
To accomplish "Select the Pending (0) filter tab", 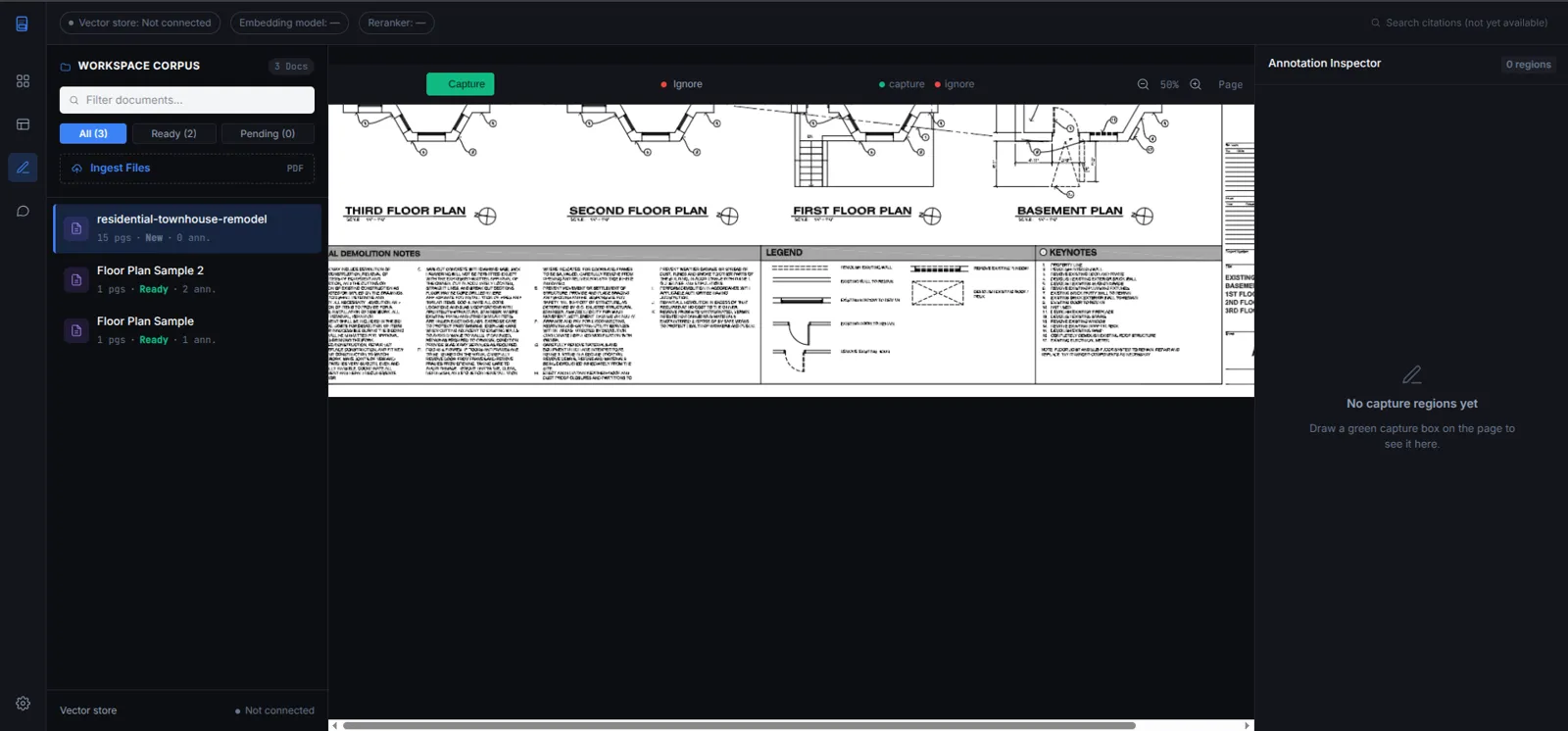I will (268, 133).
